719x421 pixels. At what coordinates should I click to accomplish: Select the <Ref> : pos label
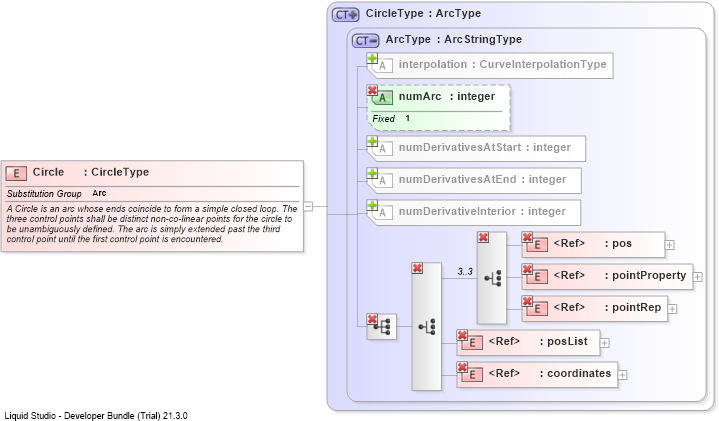tap(592, 244)
